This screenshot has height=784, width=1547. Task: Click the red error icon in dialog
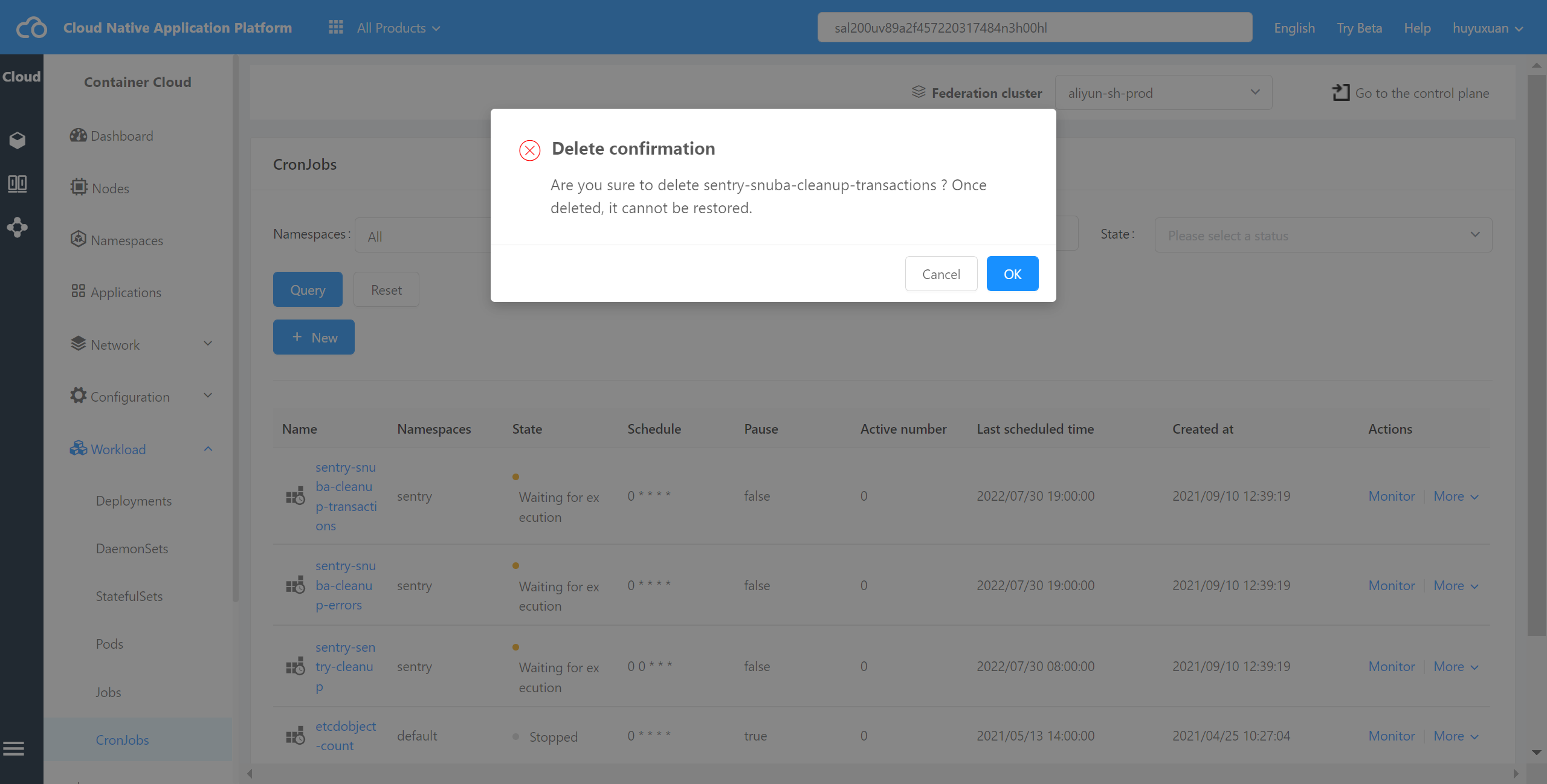[530, 150]
